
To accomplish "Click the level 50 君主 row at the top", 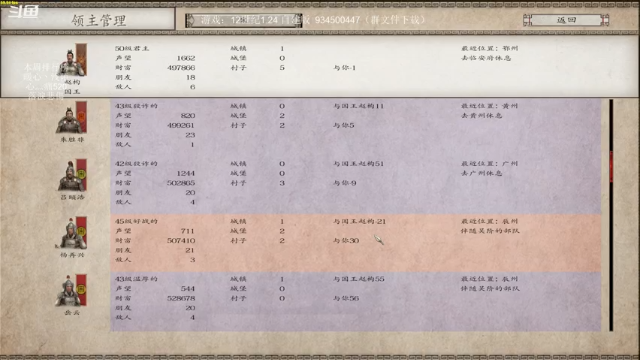I will 320,66.
